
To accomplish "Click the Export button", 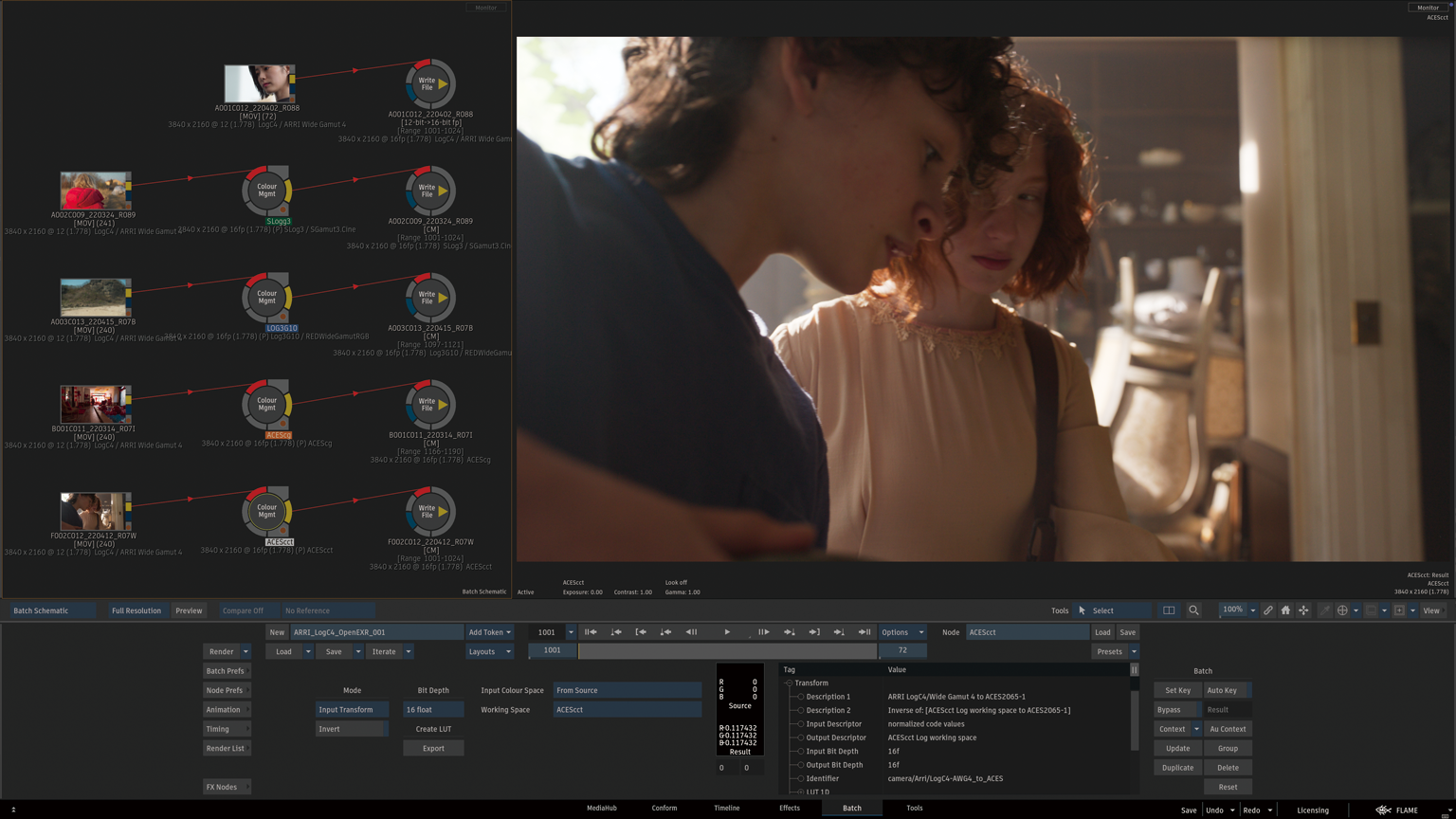I will (x=433, y=749).
